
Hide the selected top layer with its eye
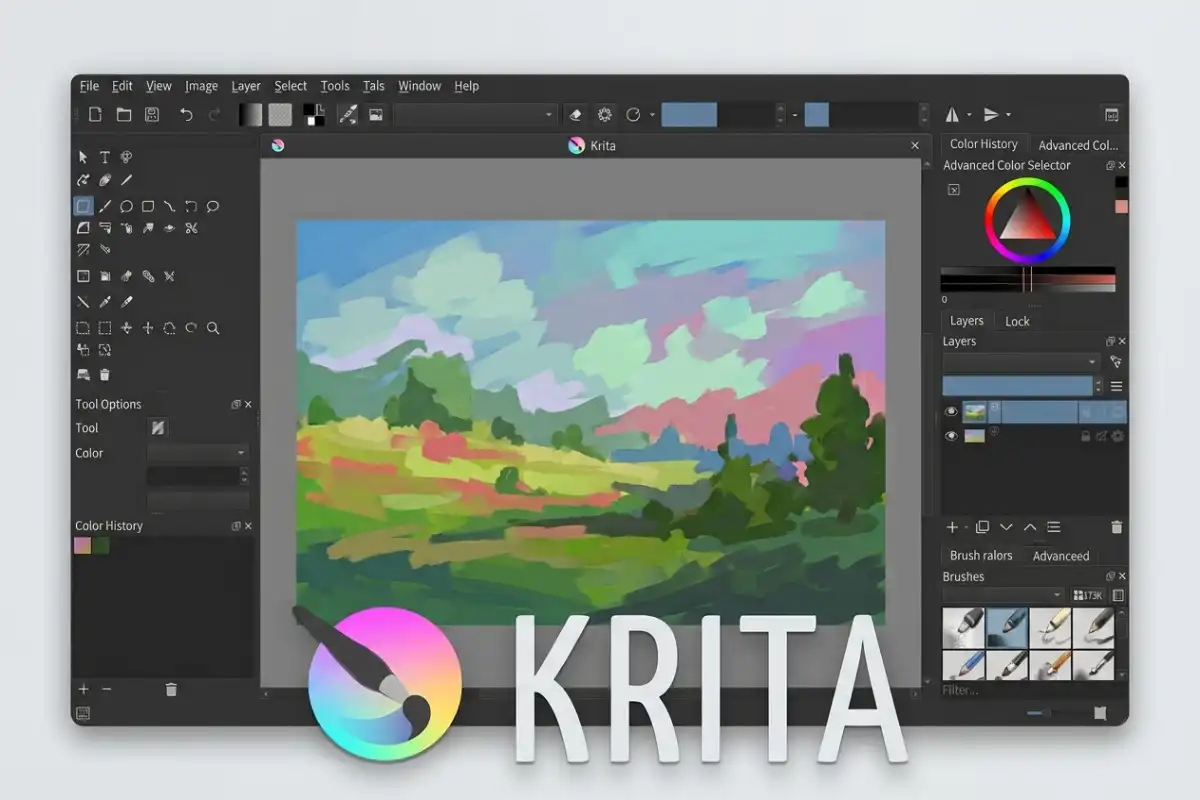[951, 411]
